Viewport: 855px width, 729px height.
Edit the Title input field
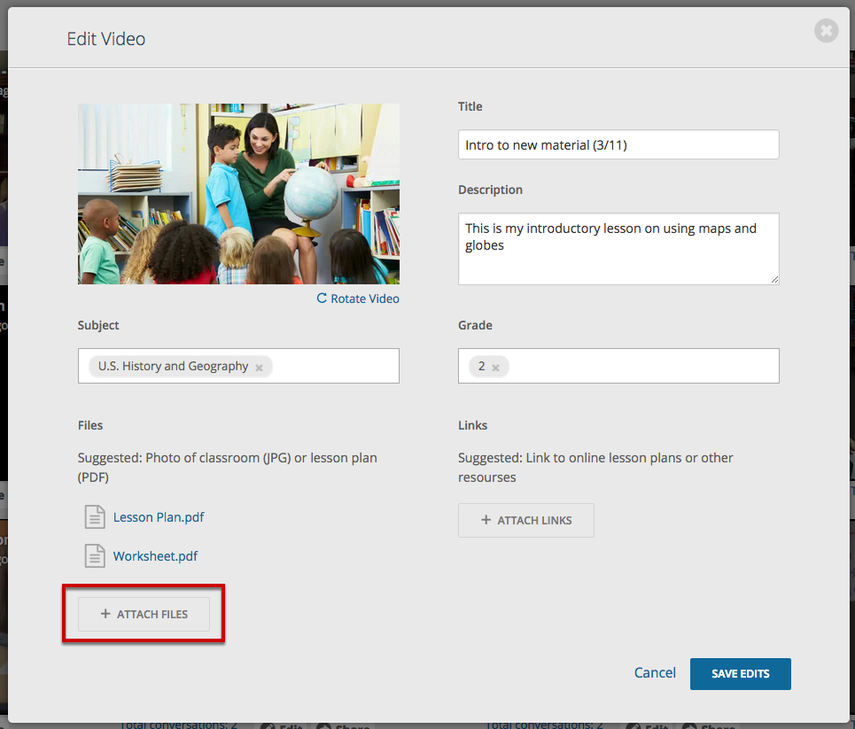618,144
